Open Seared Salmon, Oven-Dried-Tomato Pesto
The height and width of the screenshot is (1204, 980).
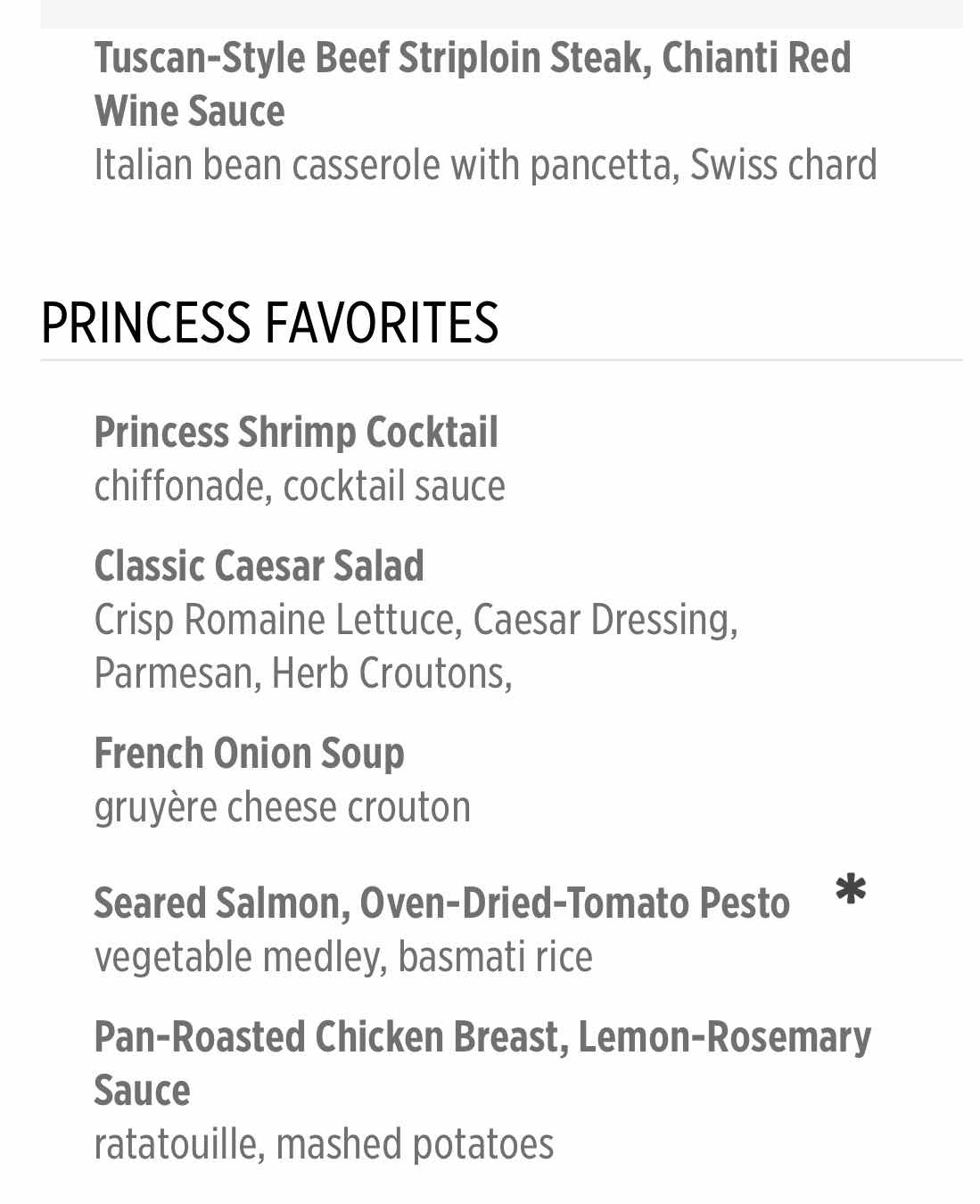pyautogui.click(x=442, y=903)
